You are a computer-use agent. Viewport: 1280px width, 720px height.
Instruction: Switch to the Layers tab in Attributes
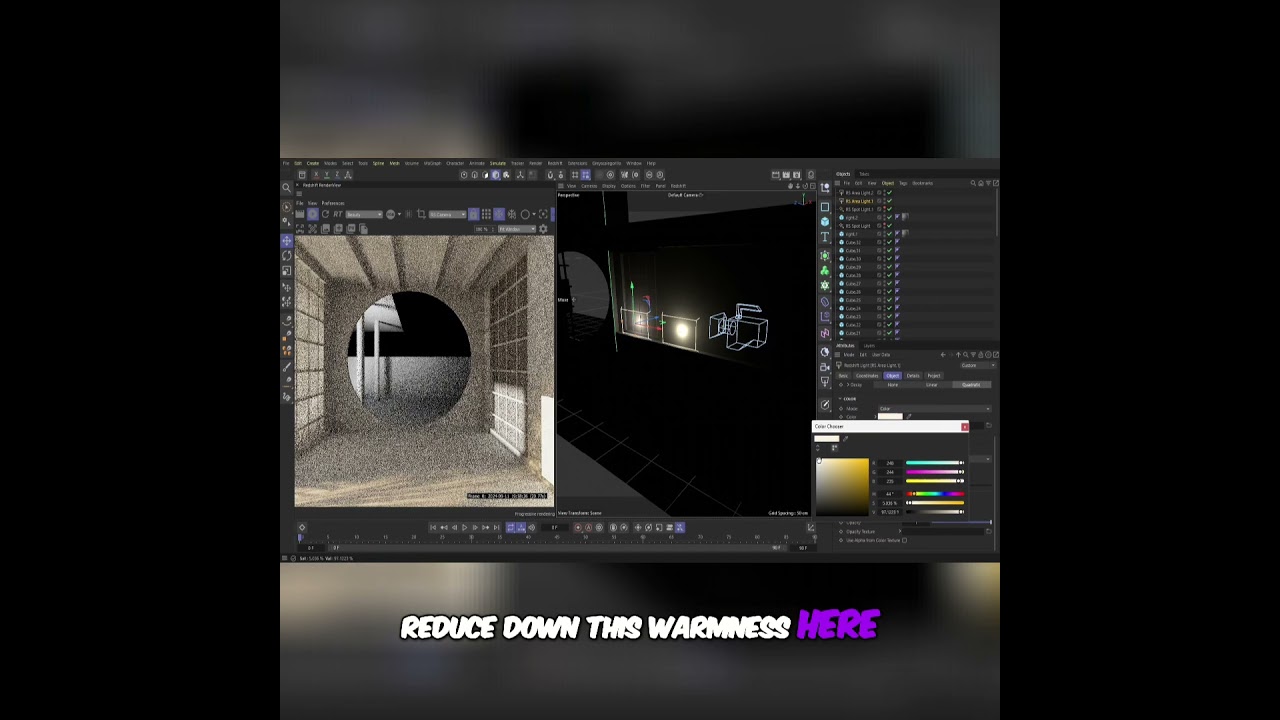[869, 346]
